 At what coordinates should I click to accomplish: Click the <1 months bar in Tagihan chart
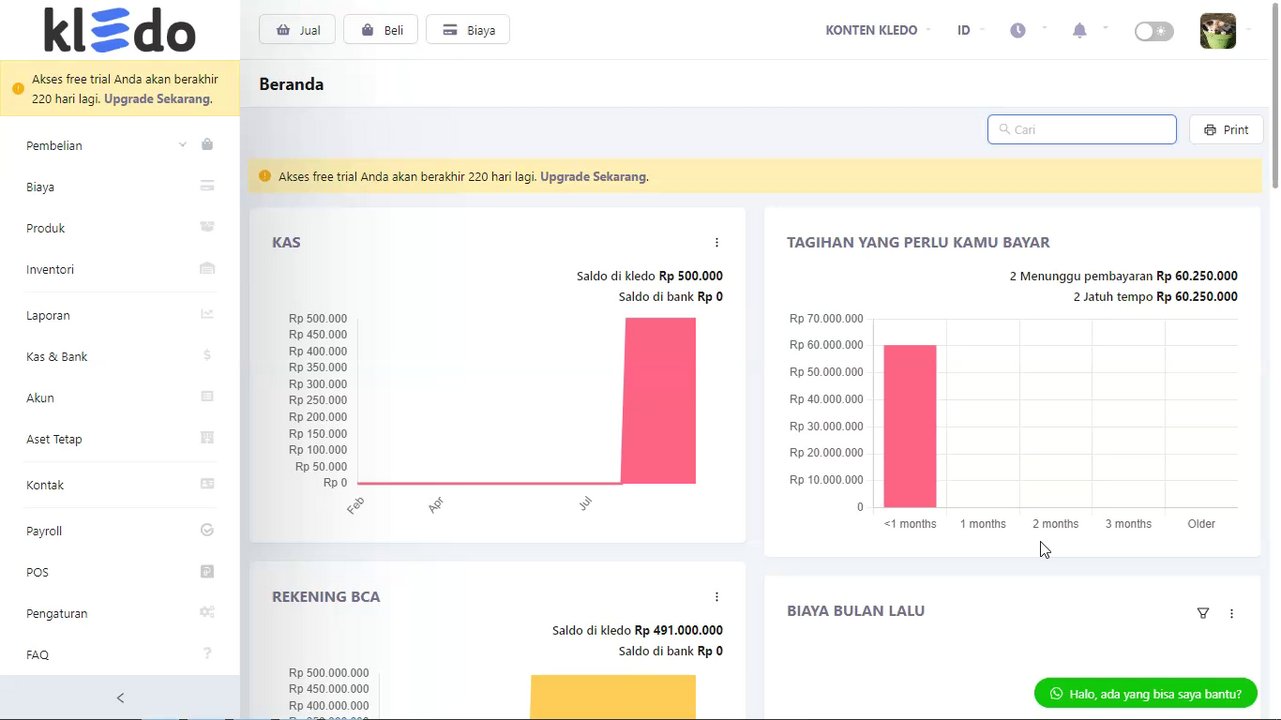click(x=910, y=426)
